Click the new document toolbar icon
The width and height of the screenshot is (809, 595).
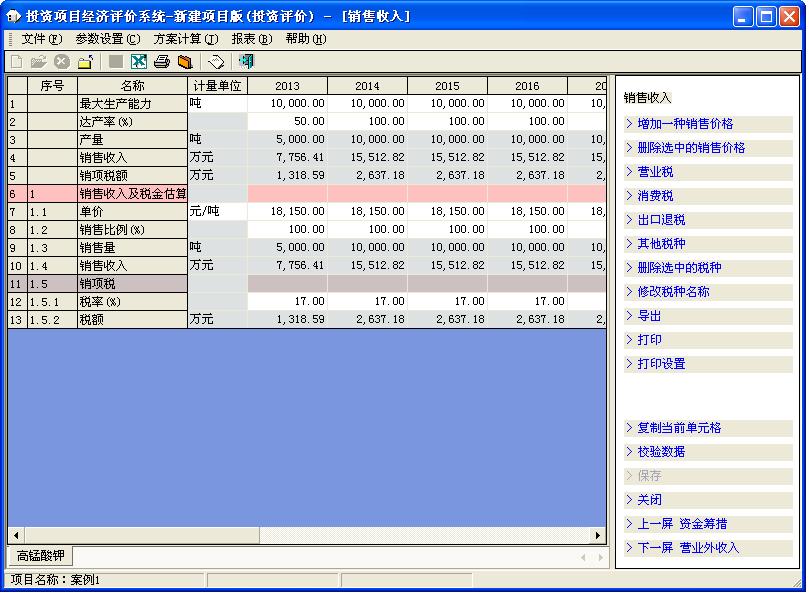(x=17, y=62)
